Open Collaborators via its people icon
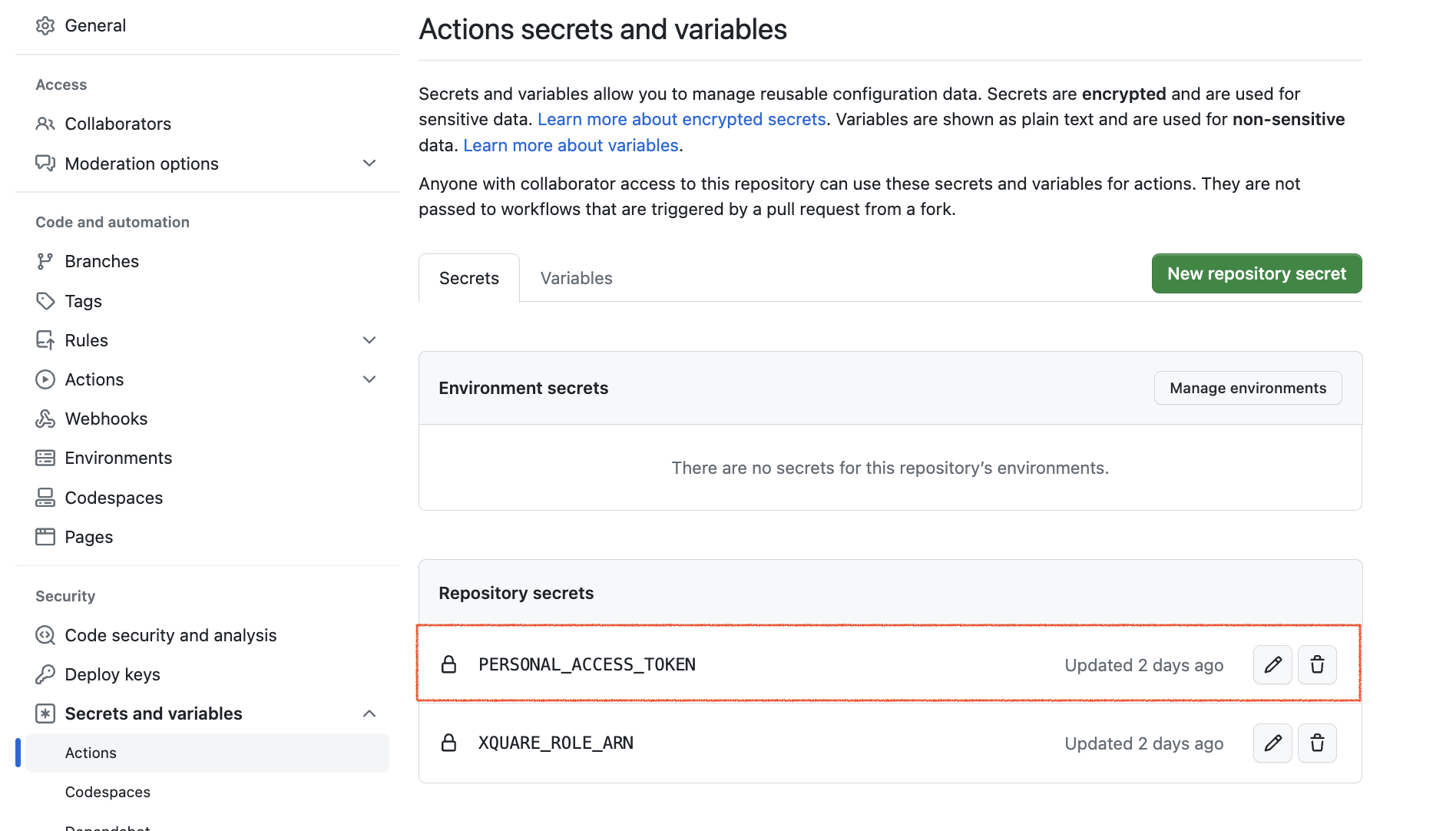Viewport: 1456px width, 831px height. point(45,123)
